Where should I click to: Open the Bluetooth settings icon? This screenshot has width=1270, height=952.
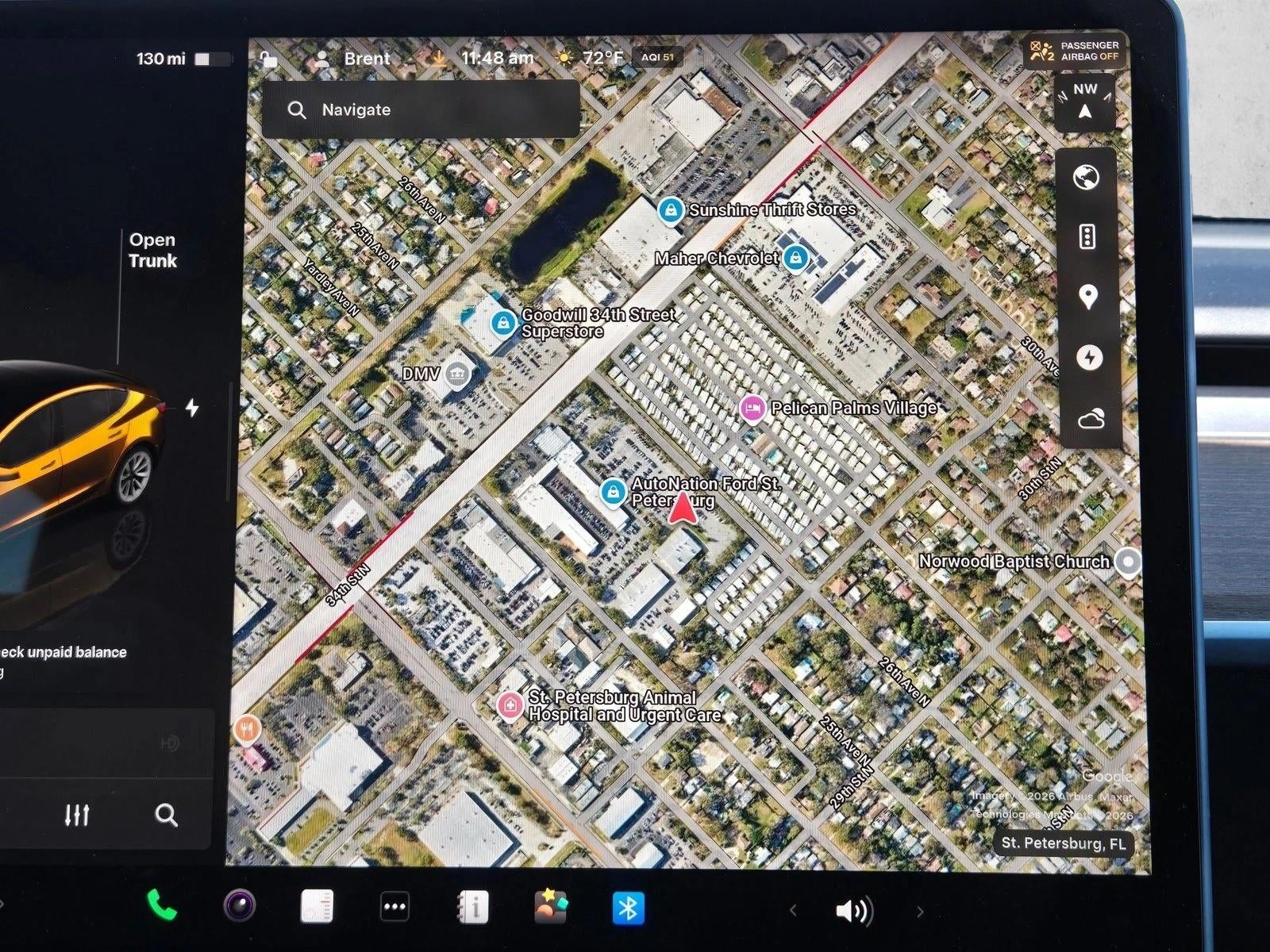[x=628, y=908]
